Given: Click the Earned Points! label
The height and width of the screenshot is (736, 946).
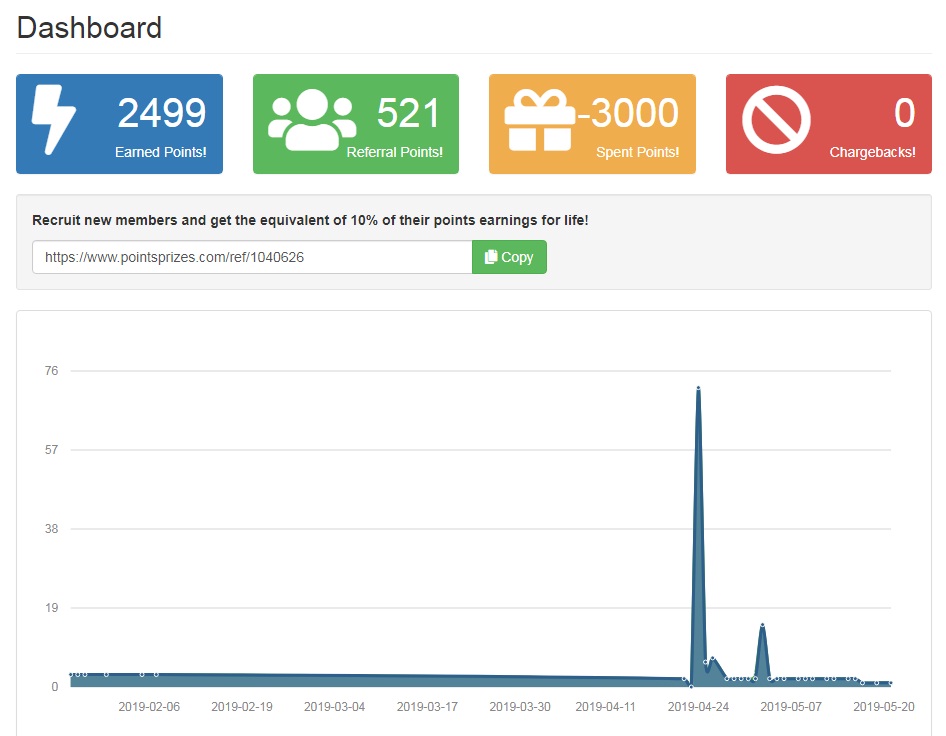Looking at the screenshot, I should click(160, 153).
